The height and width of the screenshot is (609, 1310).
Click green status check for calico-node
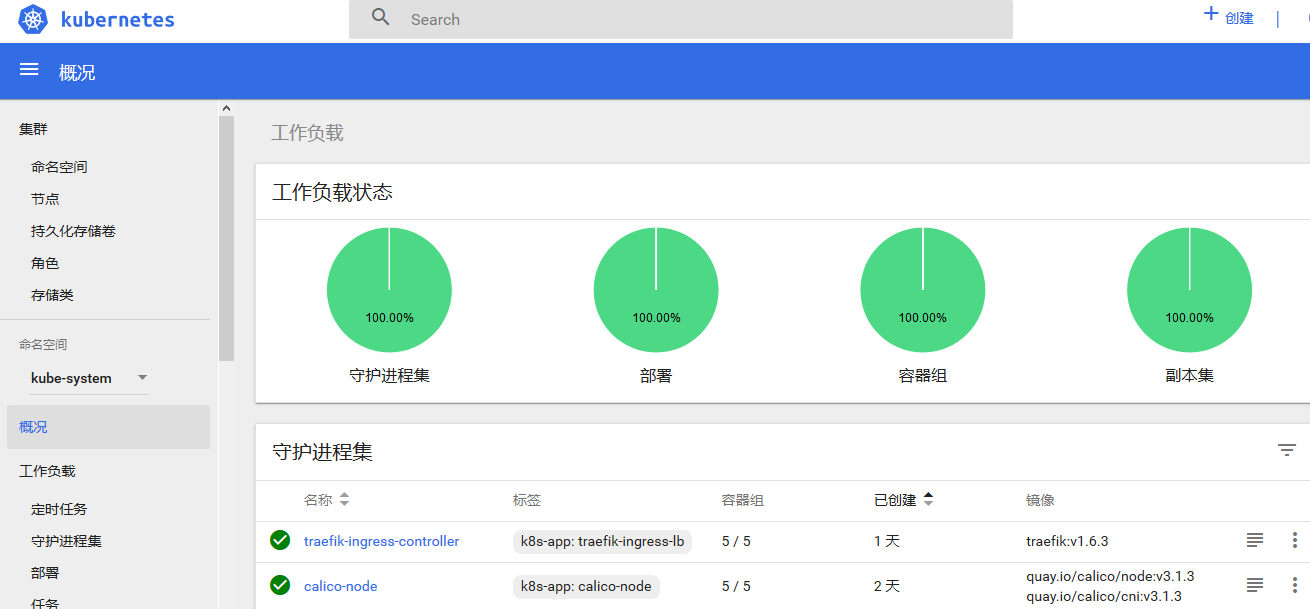[280, 585]
